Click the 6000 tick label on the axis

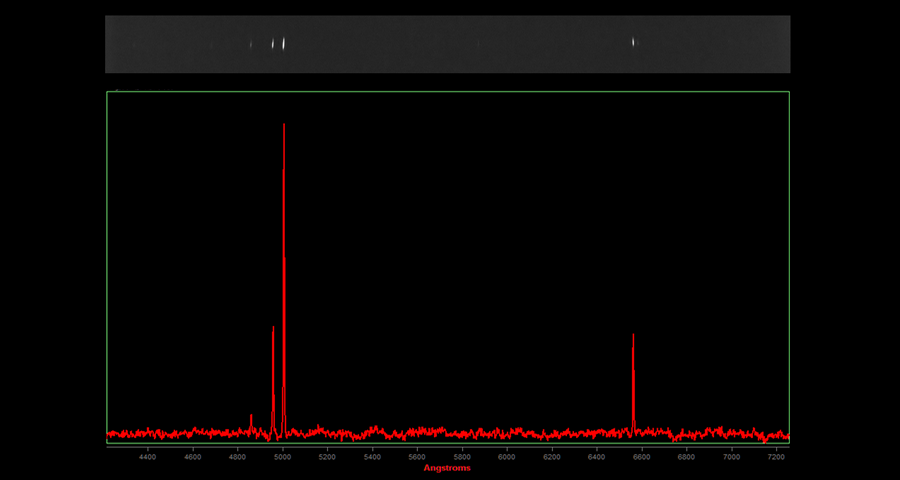(507, 457)
